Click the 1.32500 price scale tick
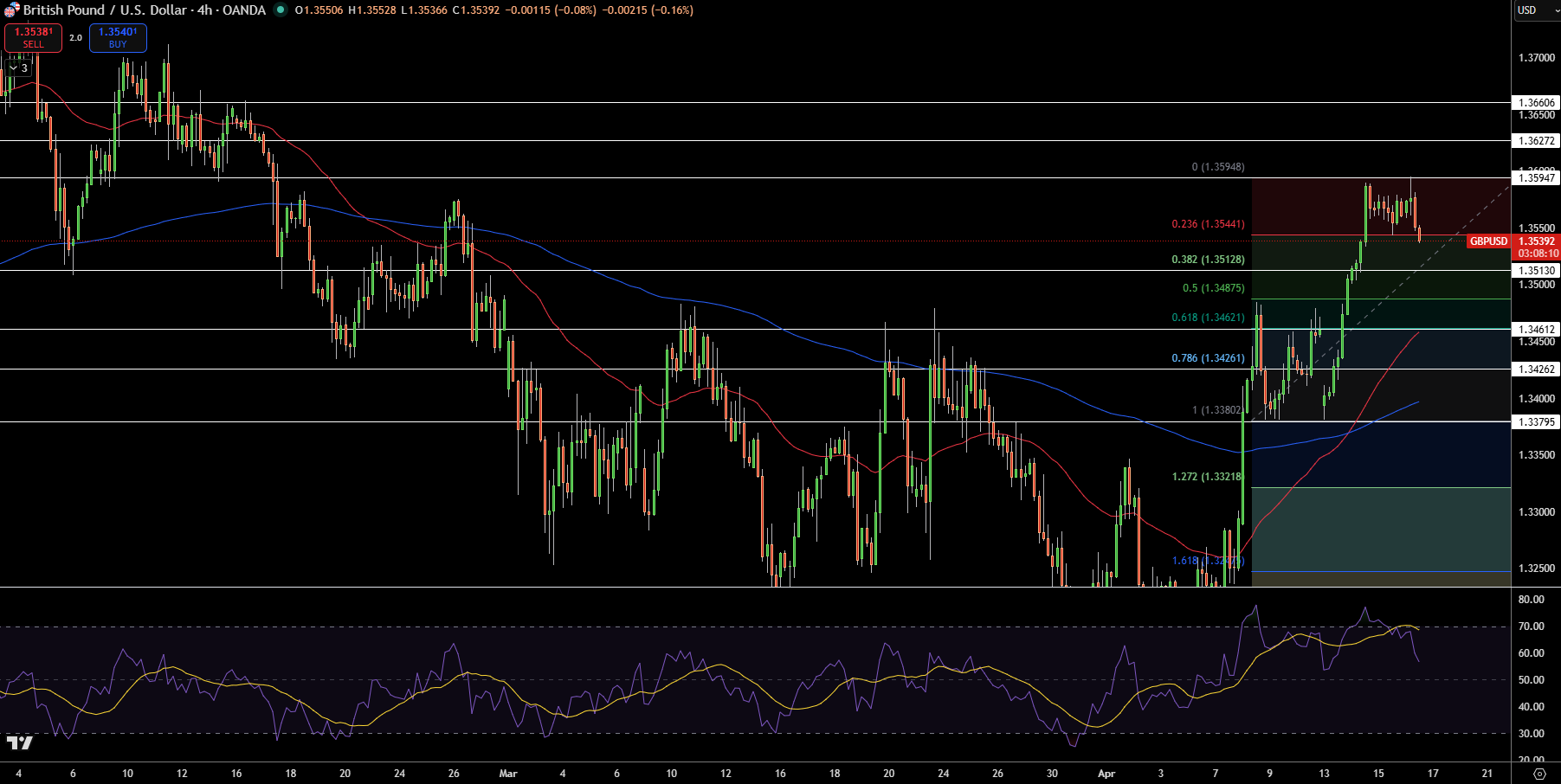 tap(1536, 569)
